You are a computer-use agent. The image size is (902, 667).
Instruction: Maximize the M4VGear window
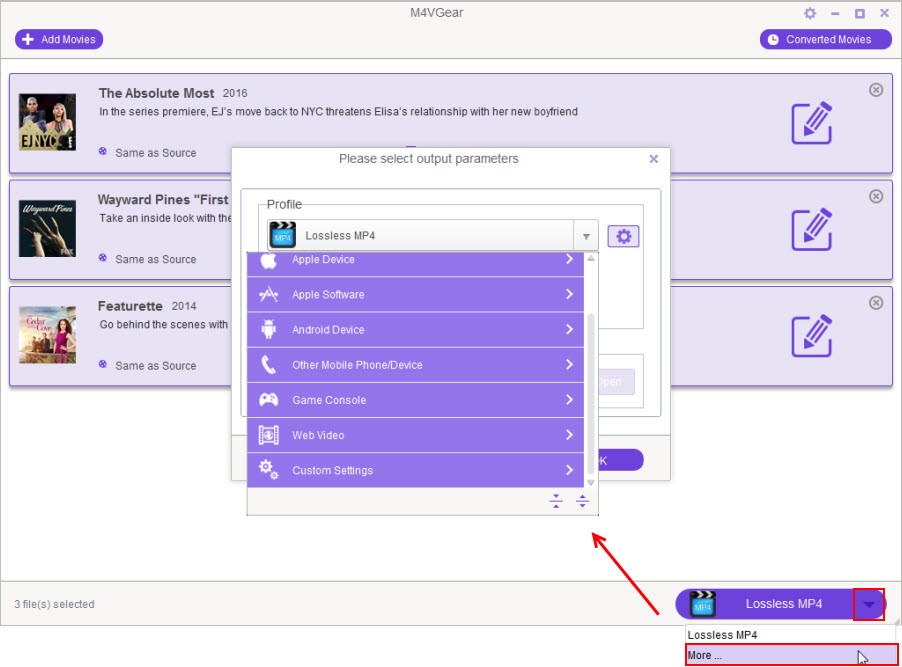tap(859, 13)
